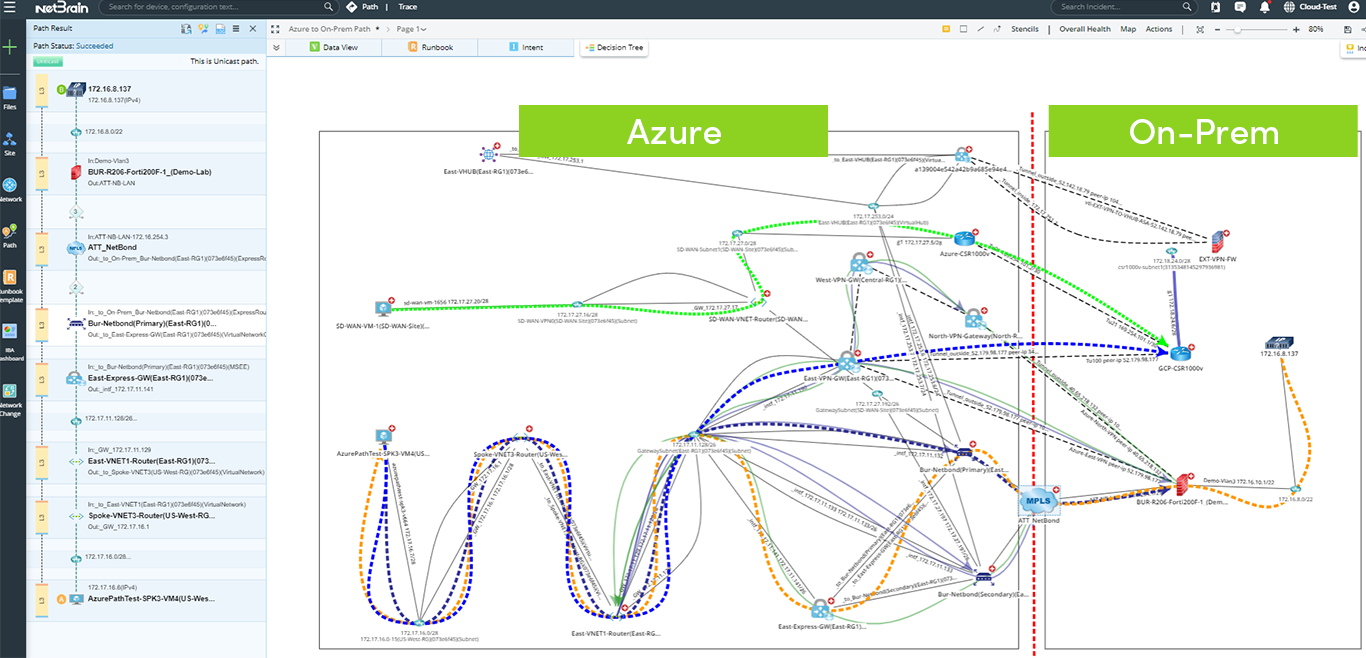1366x658 pixels.
Task: Open Network Change in the sidebar
Action: click(x=10, y=400)
